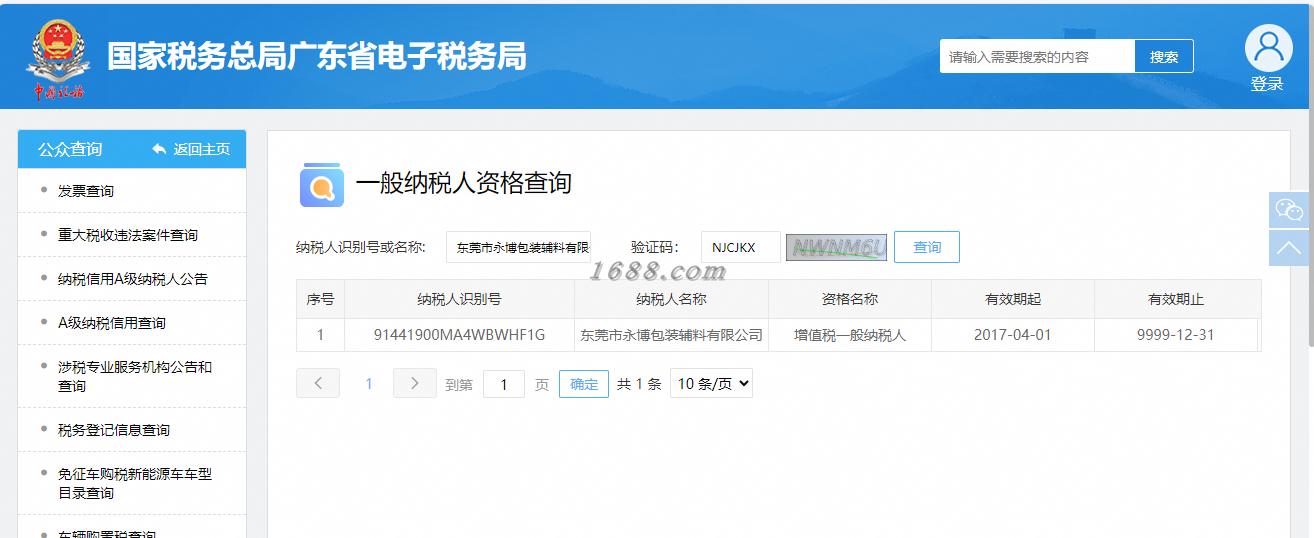The height and width of the screenshot is (538, 1314).
Task: Select page number 1 in pagination
Action: [x=369, y=384]
